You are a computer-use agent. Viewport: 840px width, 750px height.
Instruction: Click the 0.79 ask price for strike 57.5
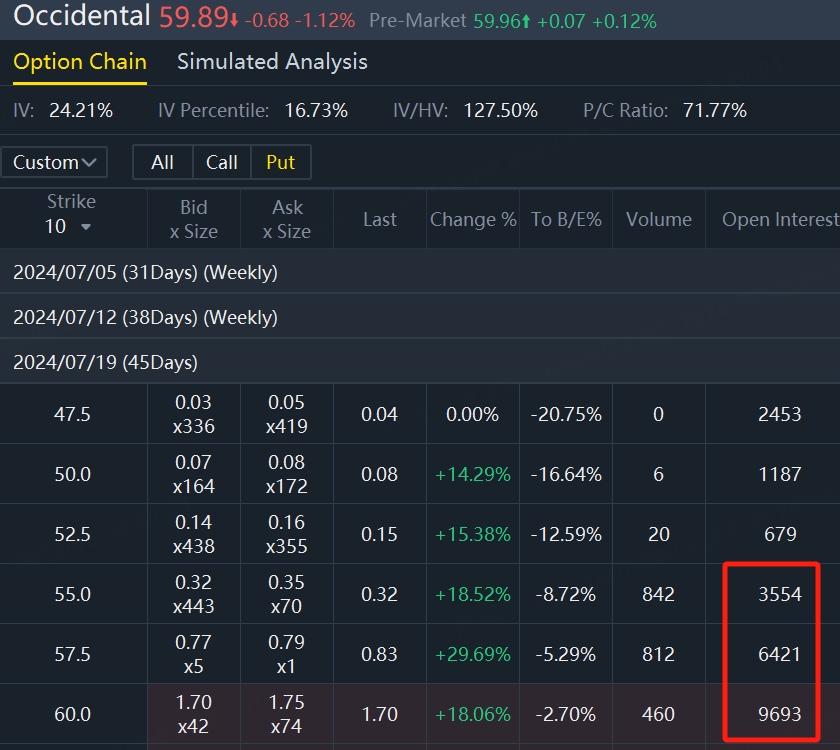pyautogui.click(x=287, y=643)
